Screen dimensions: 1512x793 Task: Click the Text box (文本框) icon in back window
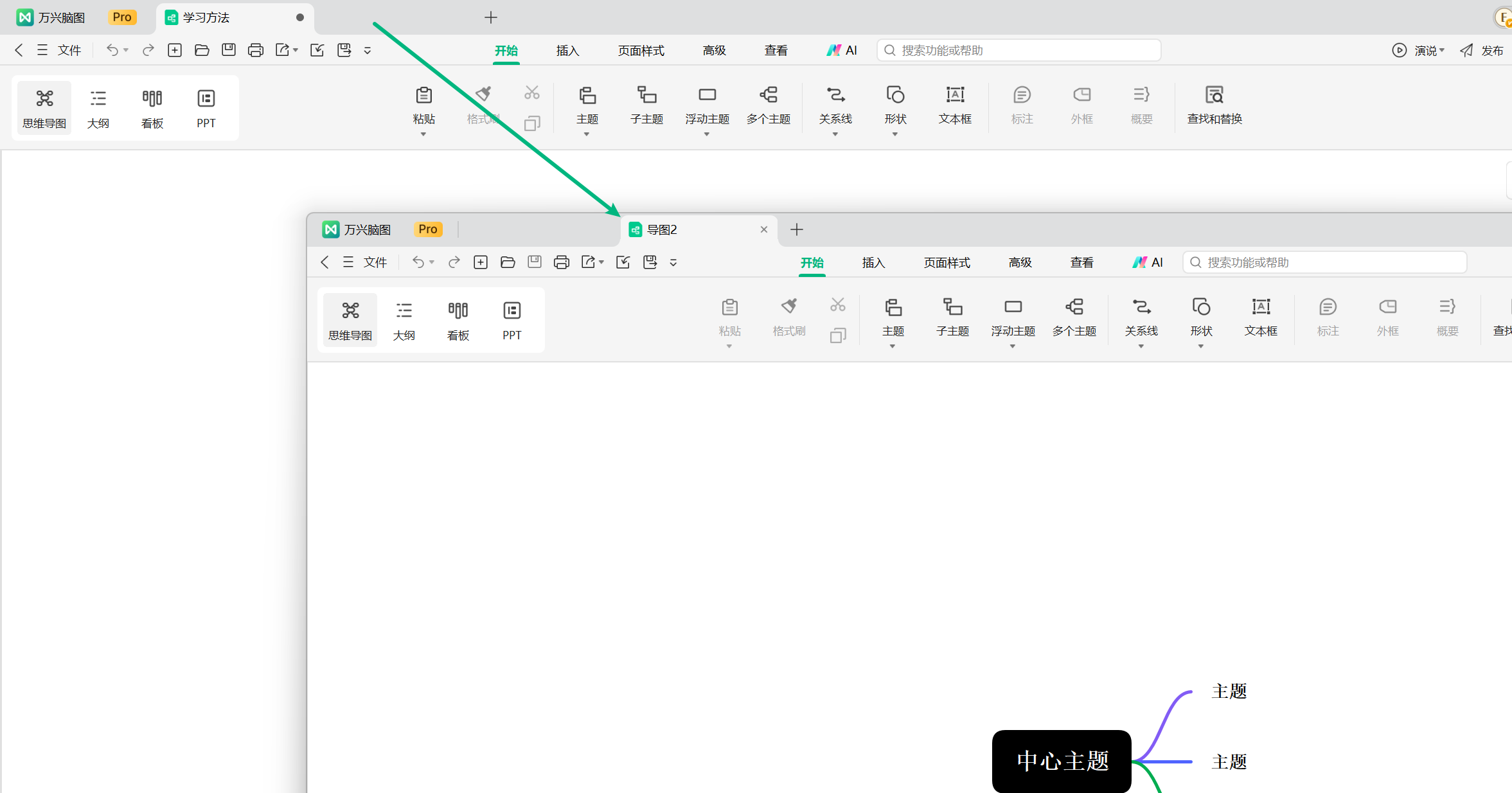tap(955, 96)
